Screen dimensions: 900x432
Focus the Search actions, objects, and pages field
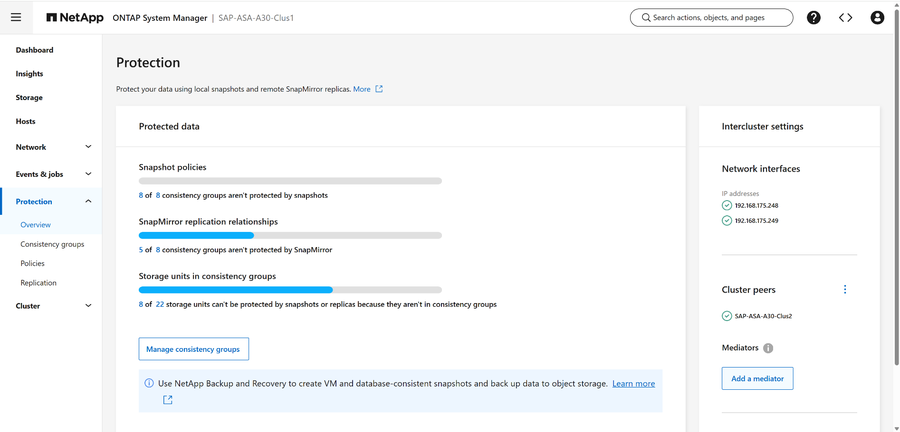[711, 18]
